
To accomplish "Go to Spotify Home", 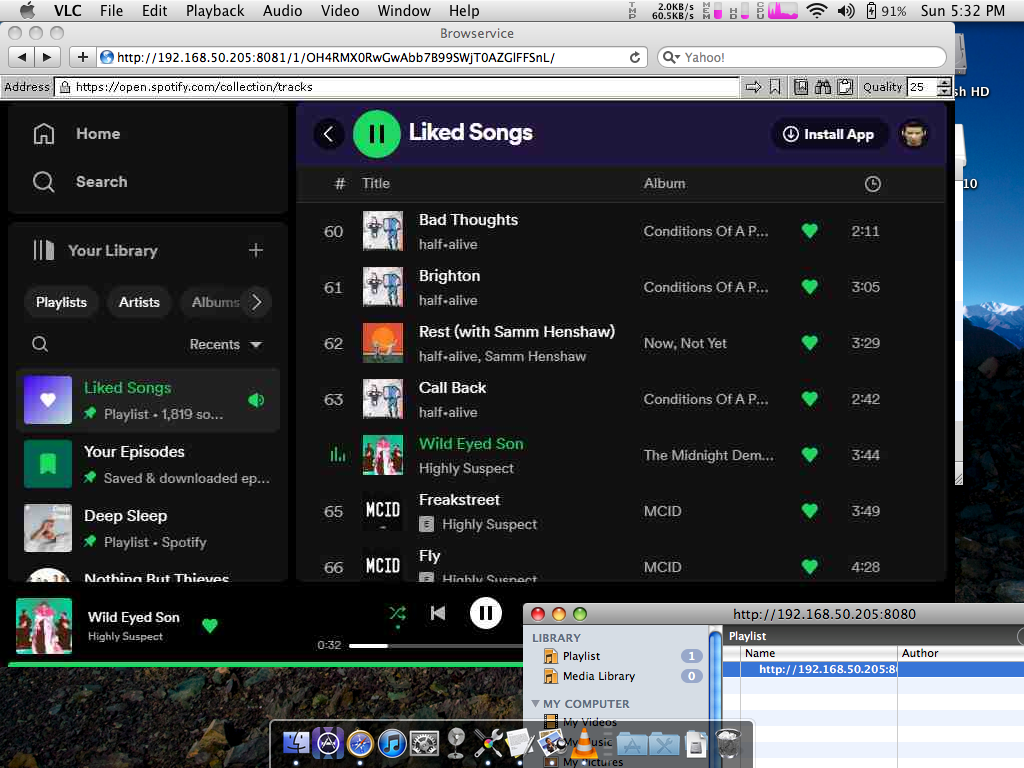I will tap(77, 134).
